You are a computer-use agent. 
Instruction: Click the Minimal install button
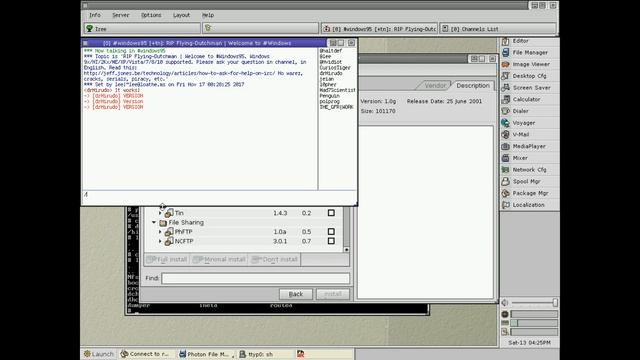tap(219, 259)
